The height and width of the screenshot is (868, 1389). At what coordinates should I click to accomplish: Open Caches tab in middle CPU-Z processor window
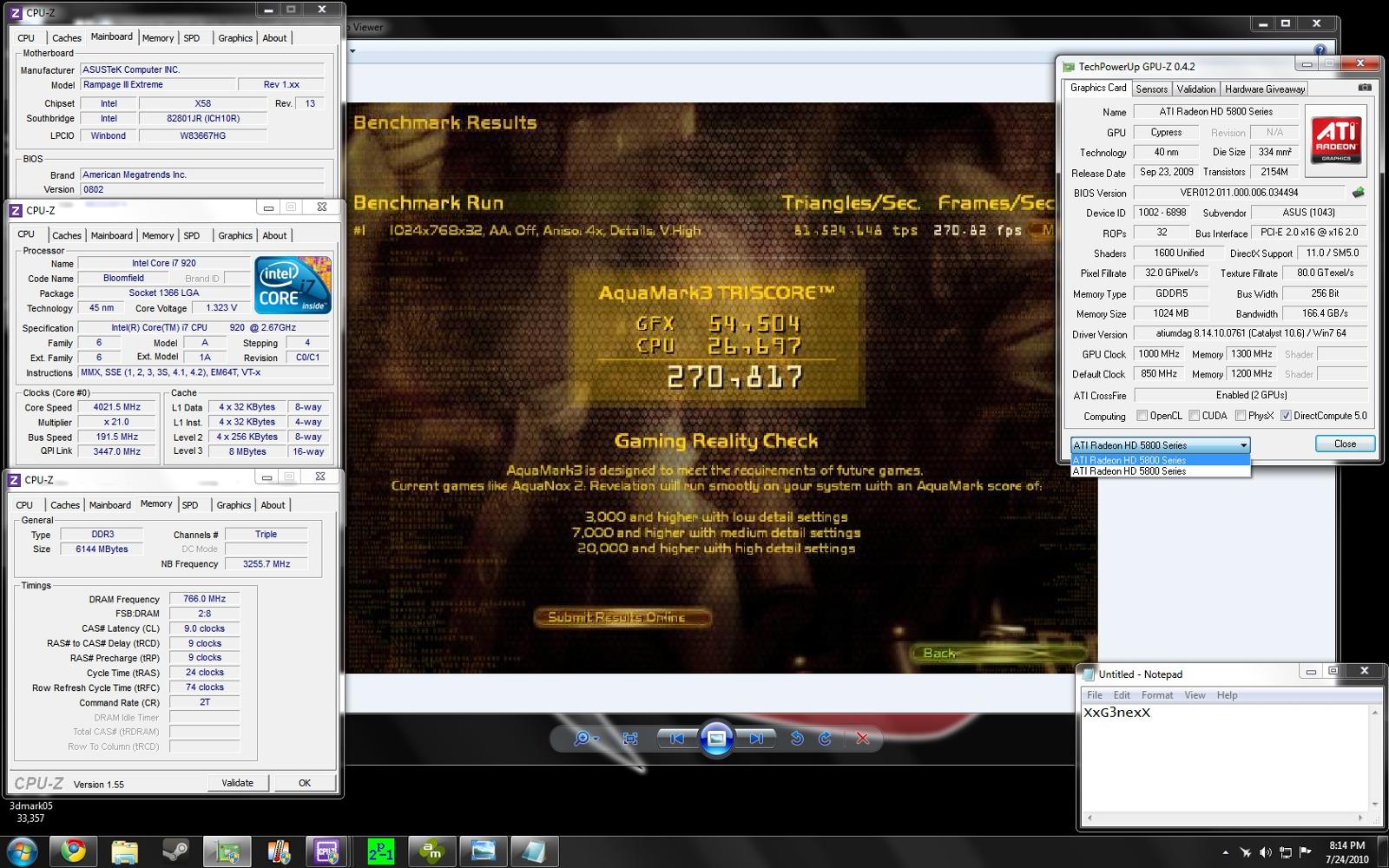pos(66,236)
